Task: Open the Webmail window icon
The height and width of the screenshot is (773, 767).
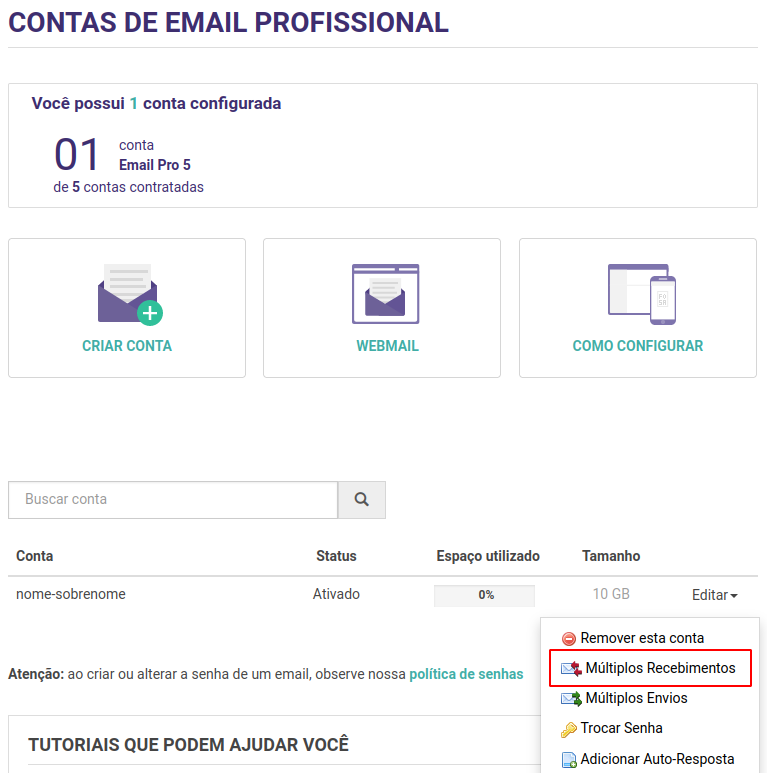Action: [385, 294]
